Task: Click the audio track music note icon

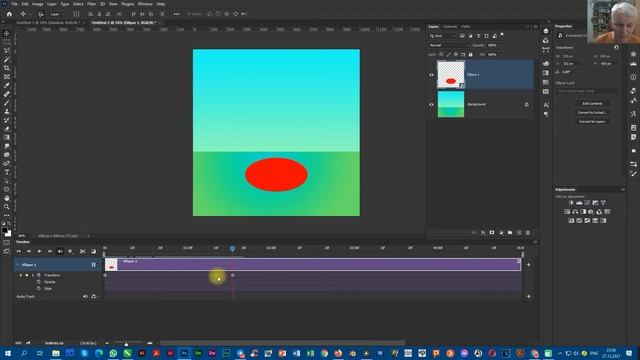Action: pos(93,296)
